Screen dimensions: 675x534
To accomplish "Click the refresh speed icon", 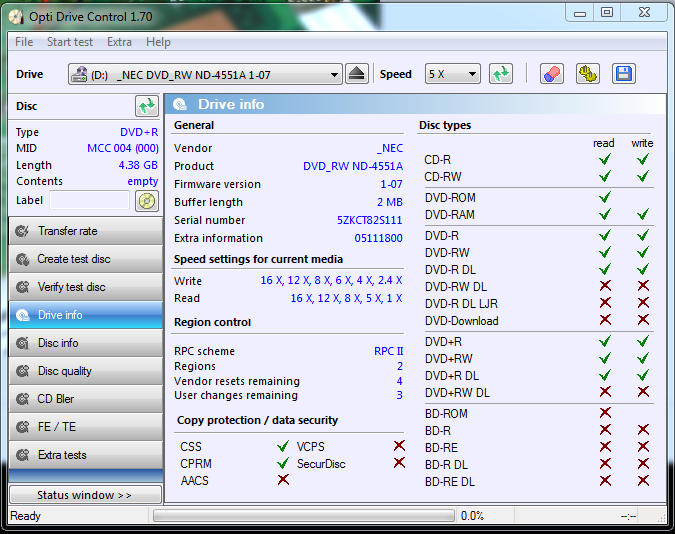I will [501, 74].
